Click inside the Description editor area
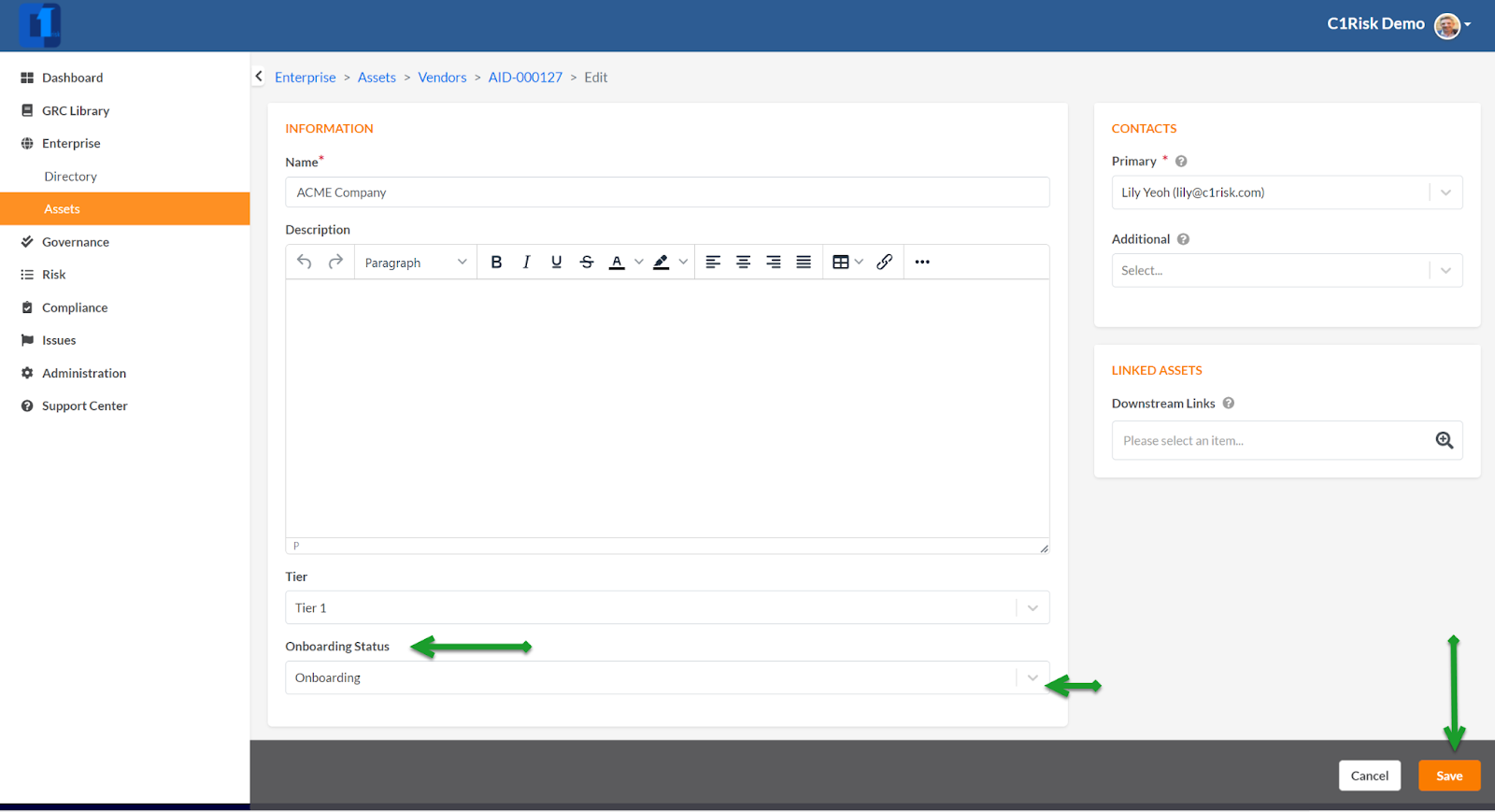 pyautogui.click(x=667, y=408)
